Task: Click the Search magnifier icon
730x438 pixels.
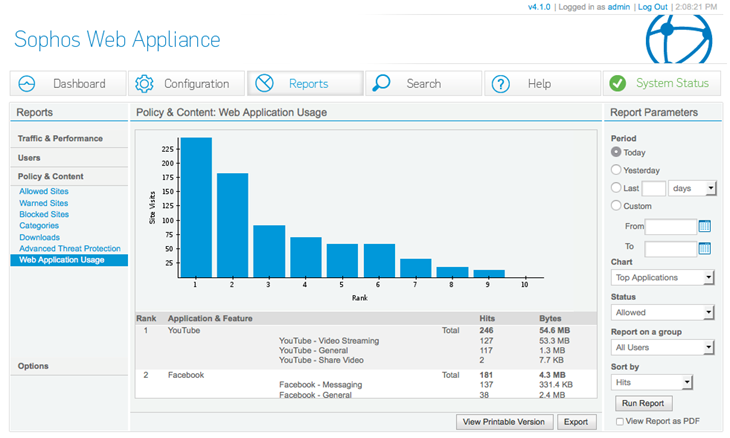Action: [x=381, y=83]
